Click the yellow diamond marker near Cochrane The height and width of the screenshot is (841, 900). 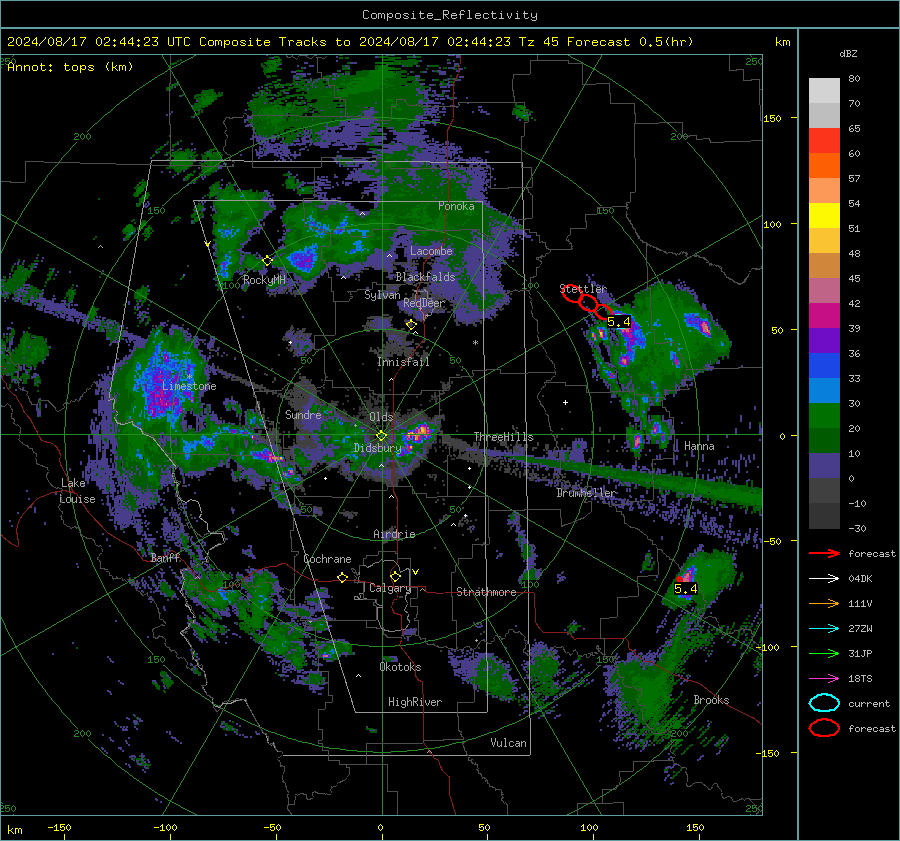pyautogui.click(x=342, y=577)
